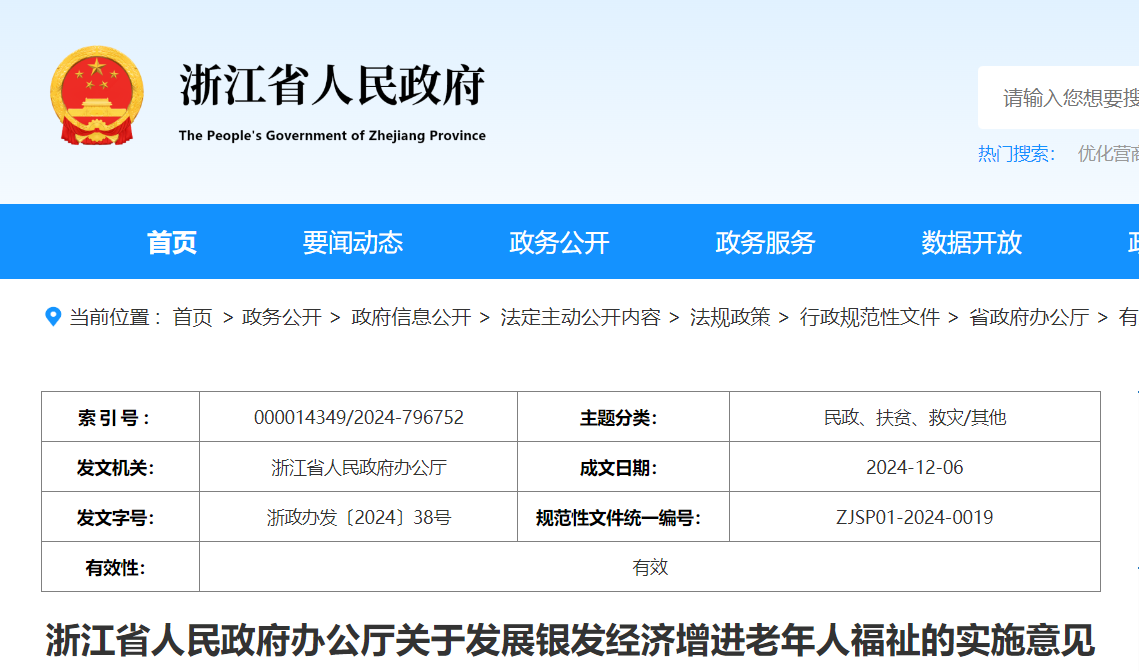Click the 有效性 label cell
The width and height of the screenshot is (1139, 671).
pos(121,566)
